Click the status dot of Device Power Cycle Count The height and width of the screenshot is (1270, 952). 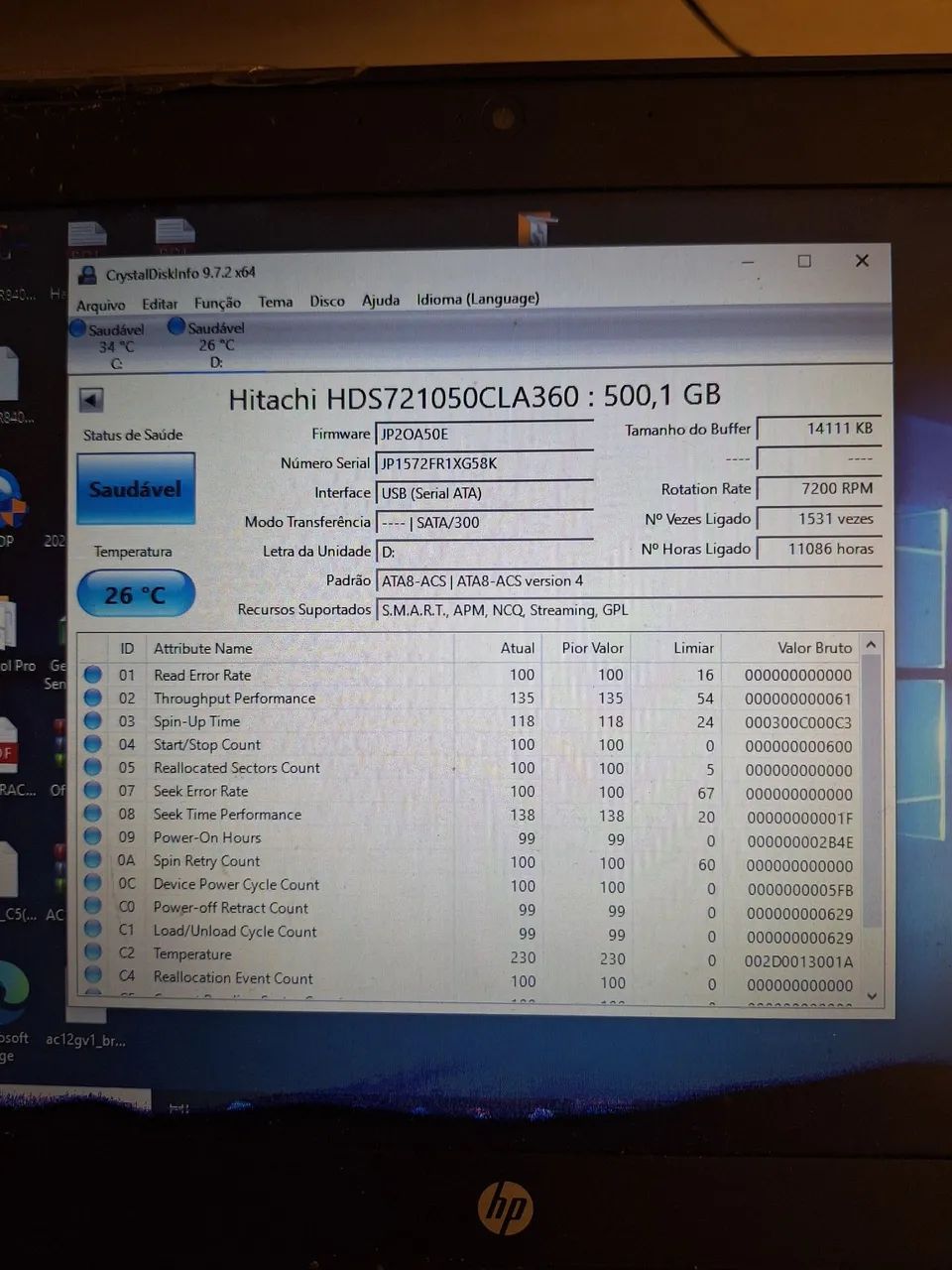[93, 882]
